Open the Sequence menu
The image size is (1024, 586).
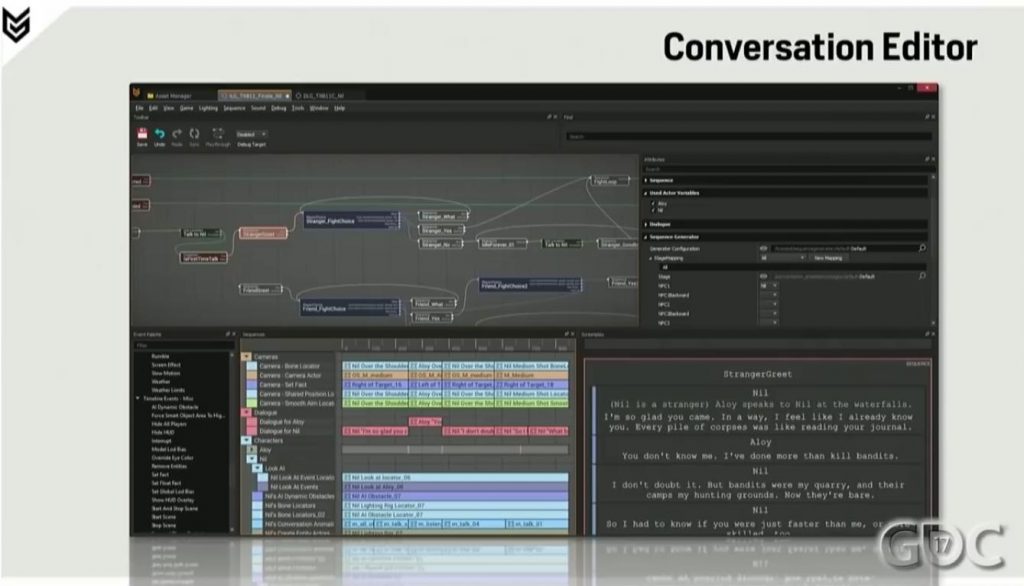pyautogui.click(x=234, y=108)
